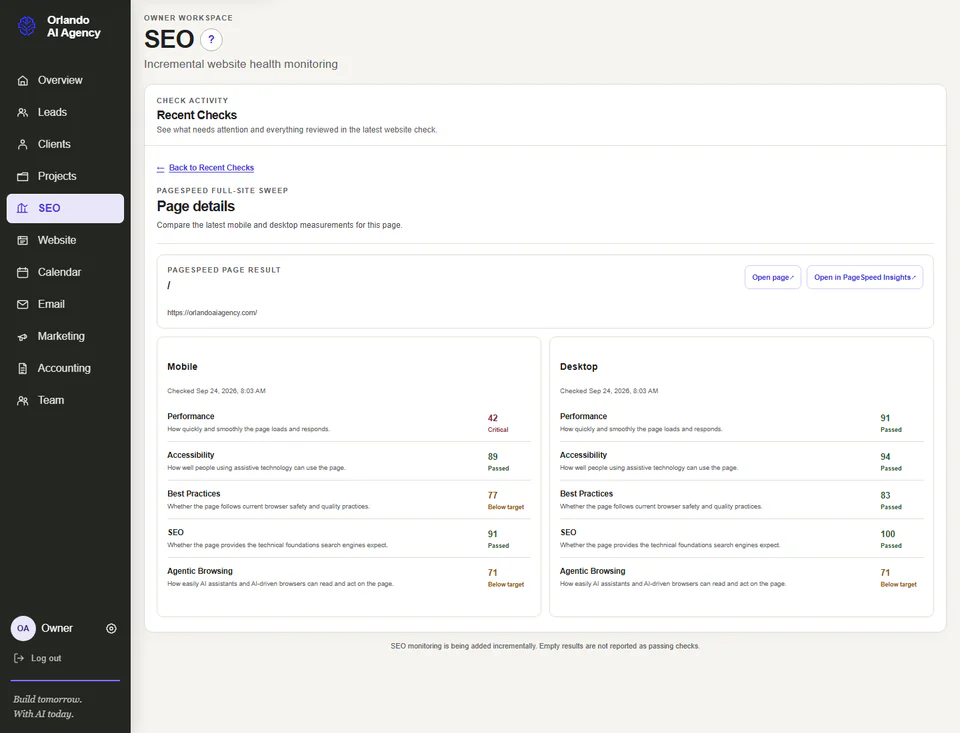Click the Calendar icon in sidebar

pyautogui.click(x=23, y=273)
